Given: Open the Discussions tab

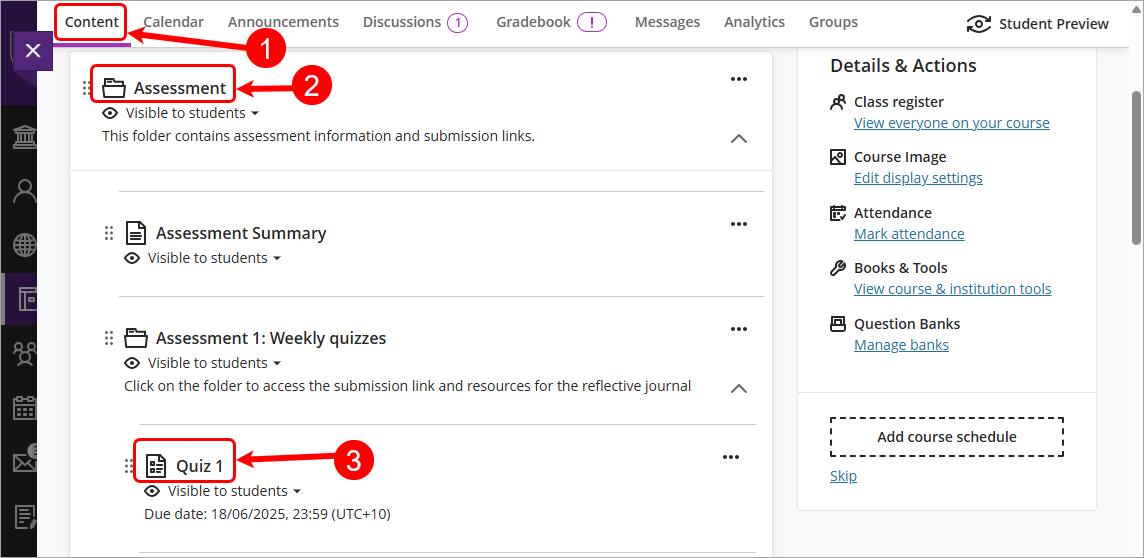Looking at the screenshot, I should point(415,23).
